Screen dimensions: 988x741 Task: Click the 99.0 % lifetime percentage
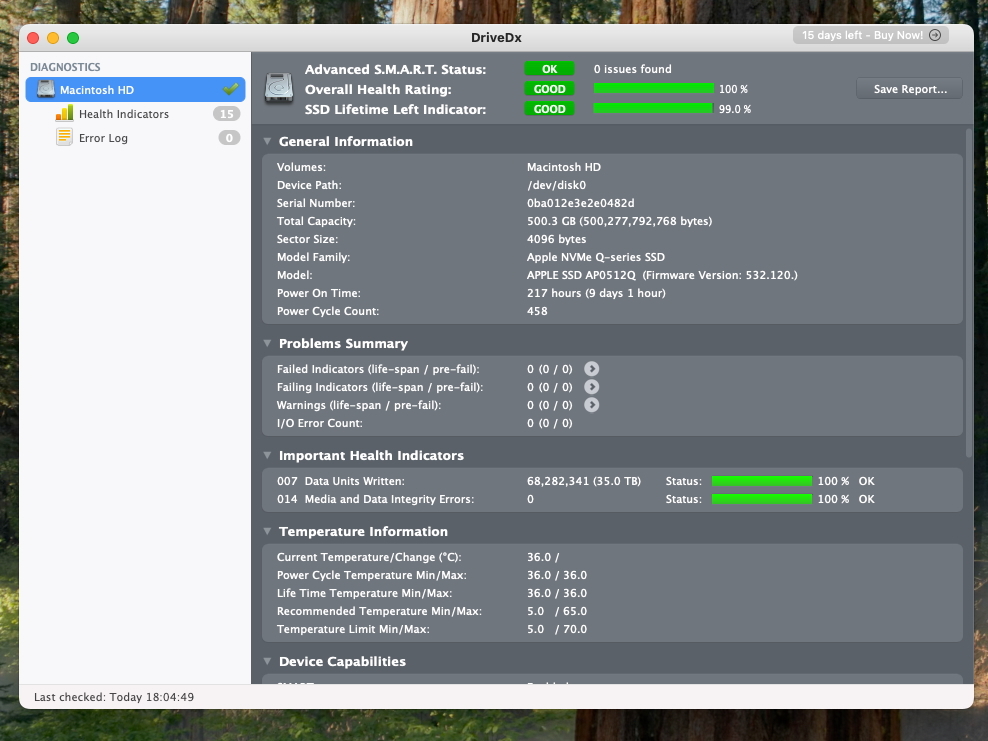[735, 109]
